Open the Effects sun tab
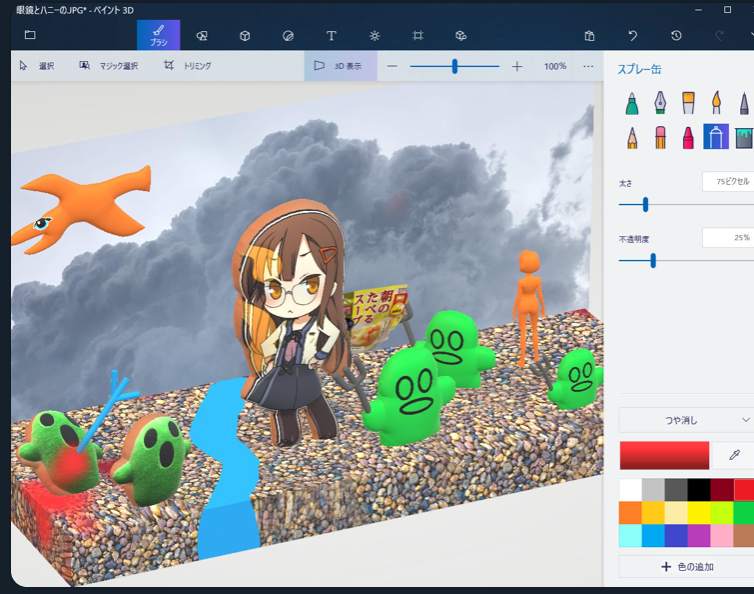 [375, 36]
